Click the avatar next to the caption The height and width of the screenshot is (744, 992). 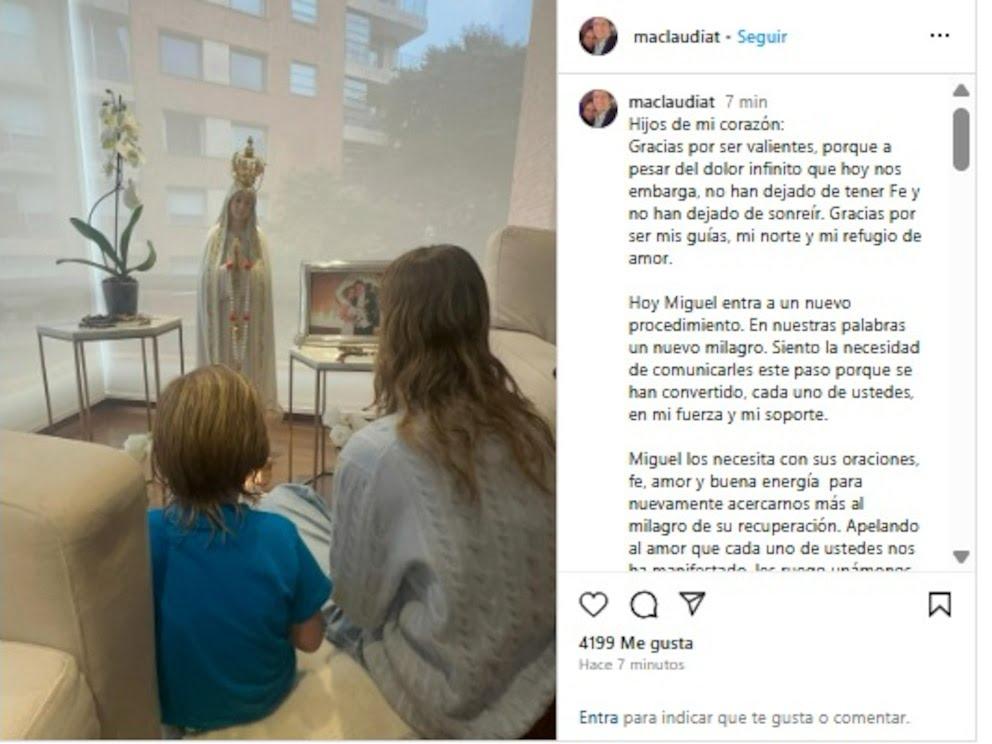(598, 109)
